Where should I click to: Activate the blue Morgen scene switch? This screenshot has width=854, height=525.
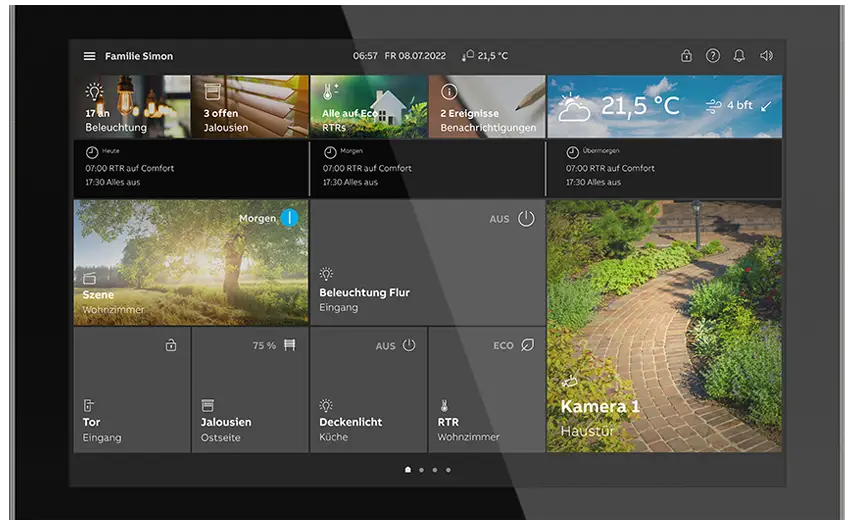289,217
